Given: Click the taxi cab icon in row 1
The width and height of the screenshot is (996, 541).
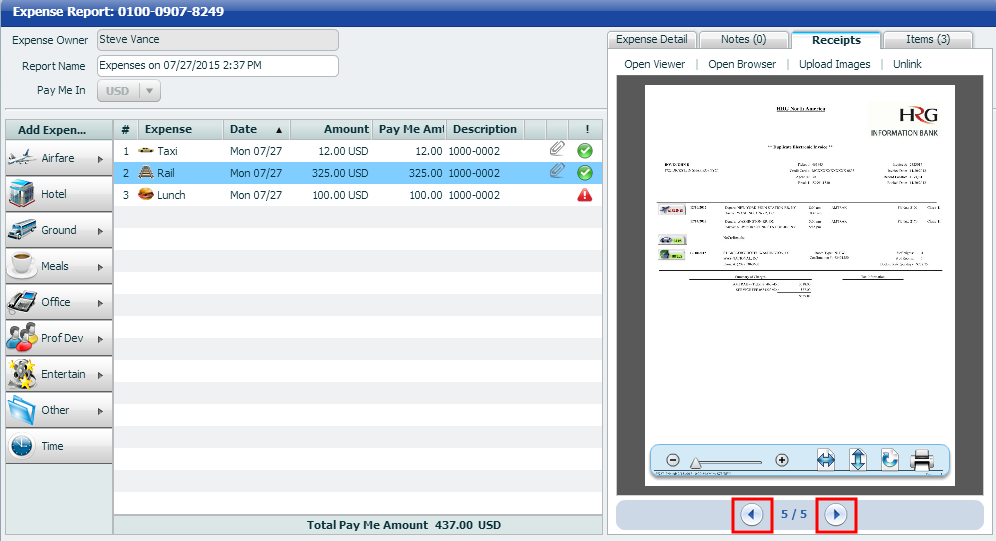Looking at the screenshot, I should coord(146,150).
